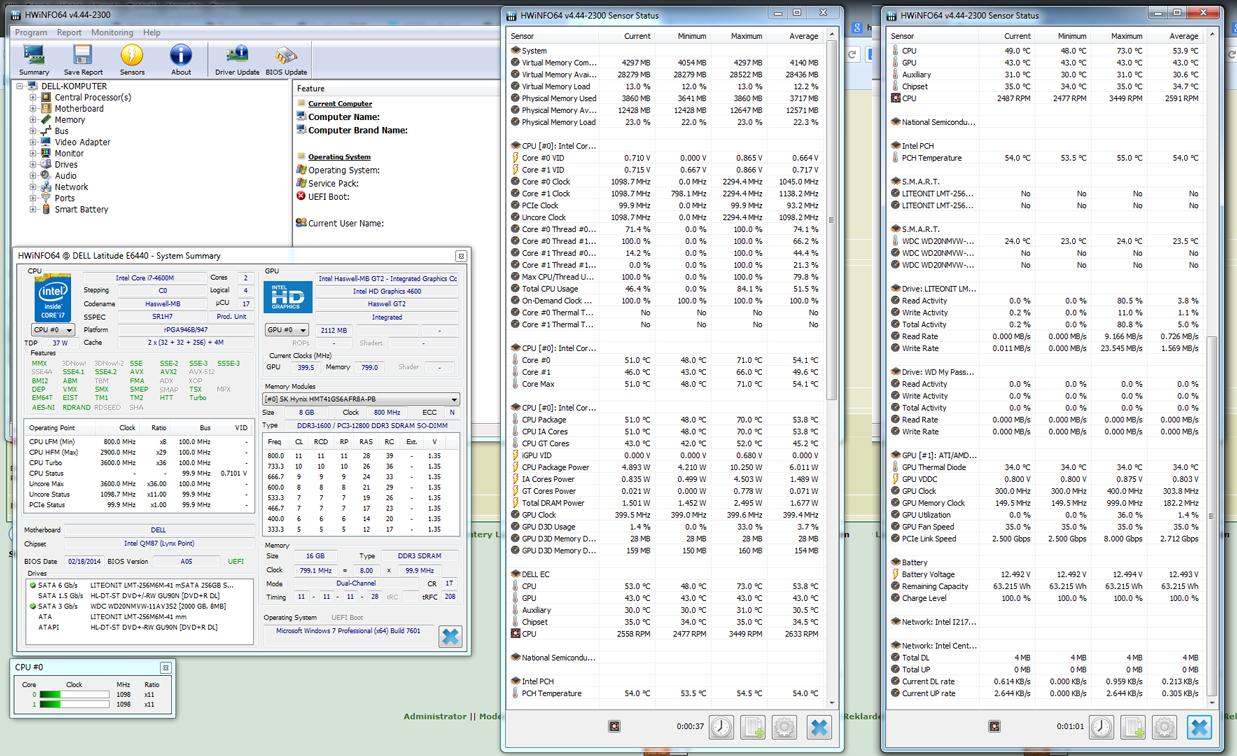The image size is (1237, 756).
Task: Open settings gear beside 0:01:01 timer
Action: pos(1165,727)
